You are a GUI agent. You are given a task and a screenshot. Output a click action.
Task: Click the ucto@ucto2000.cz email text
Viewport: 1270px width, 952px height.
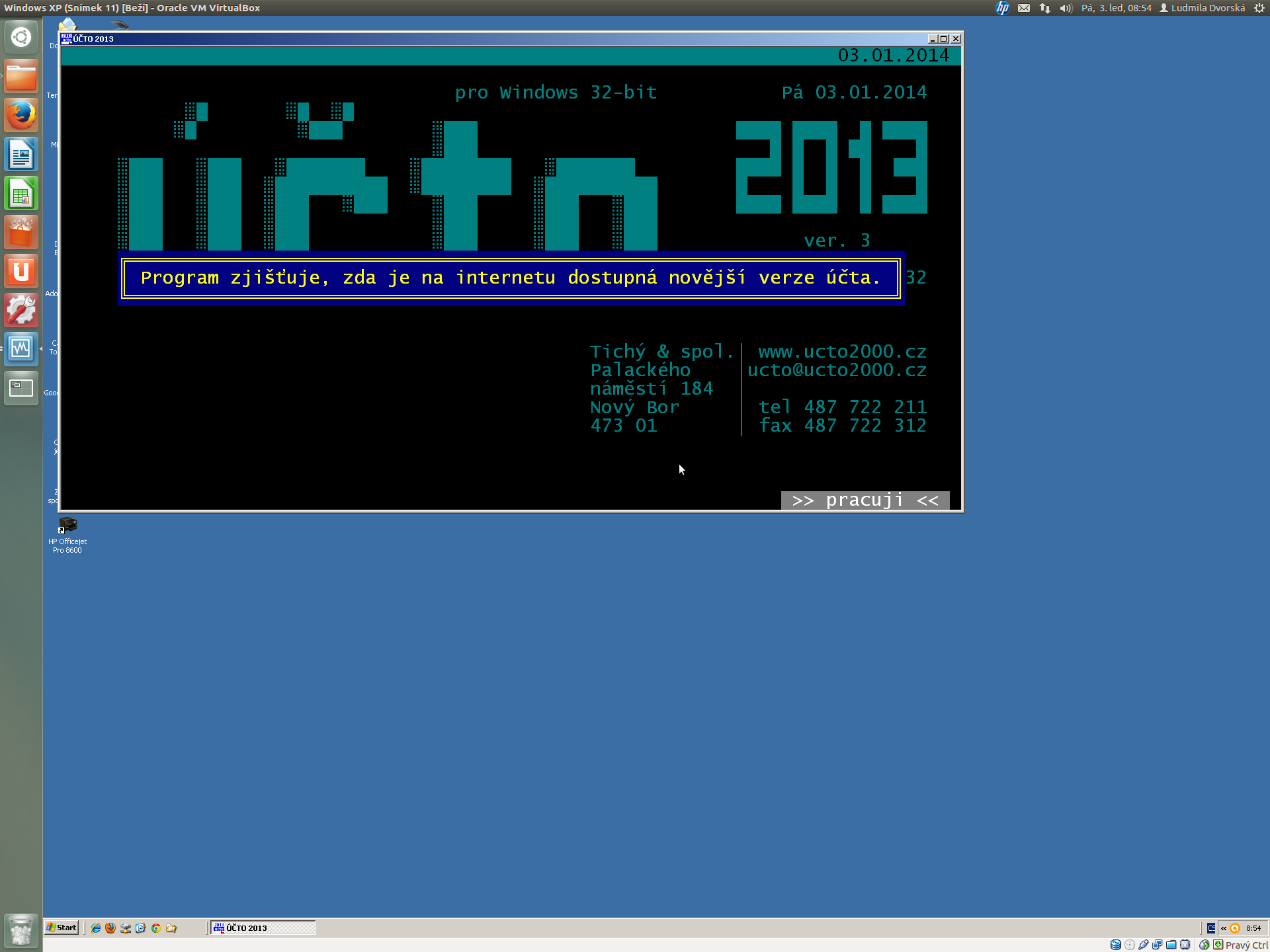click(837, 370)
